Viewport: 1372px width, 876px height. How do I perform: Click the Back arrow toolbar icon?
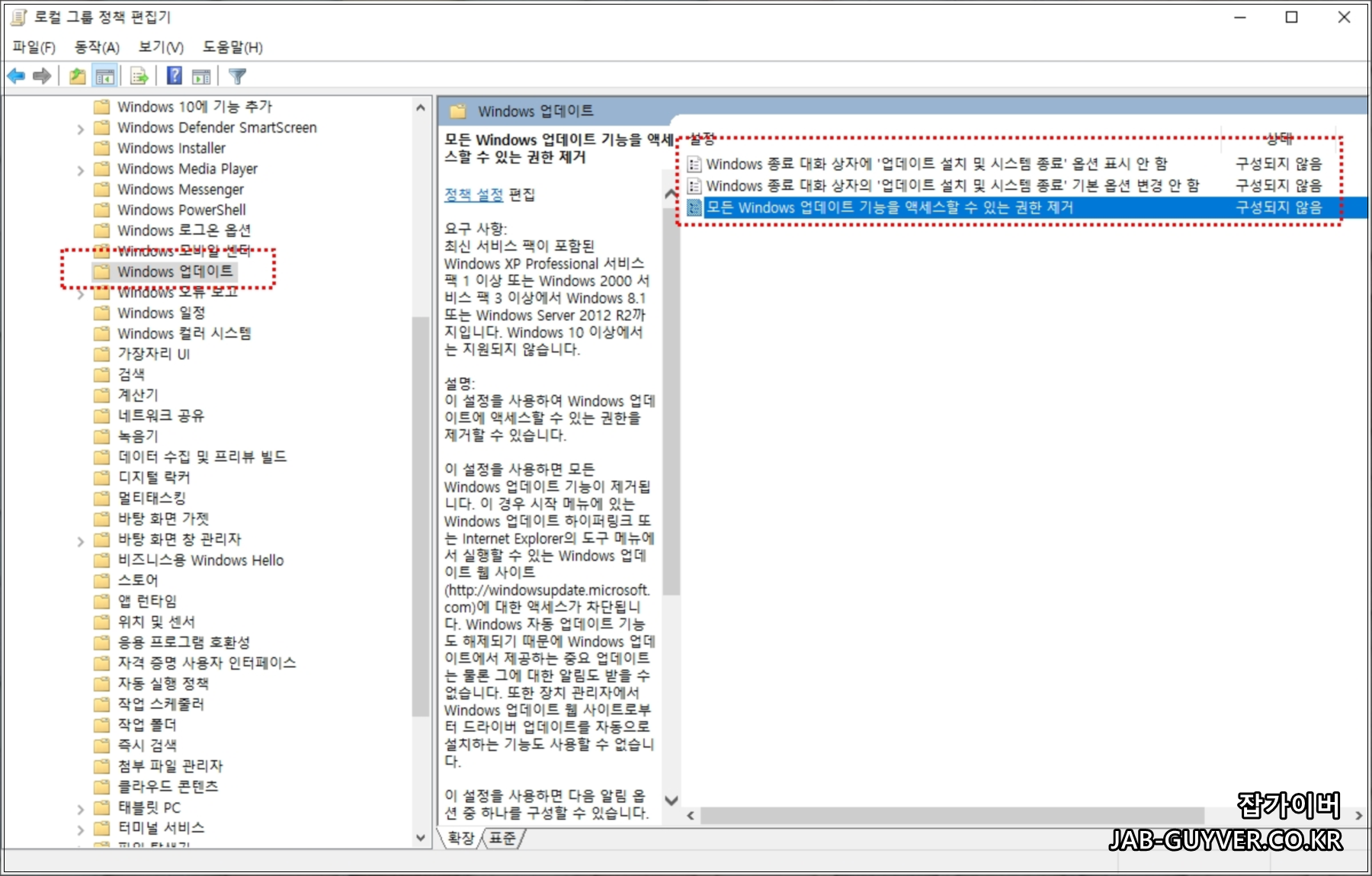pos(16,76)
